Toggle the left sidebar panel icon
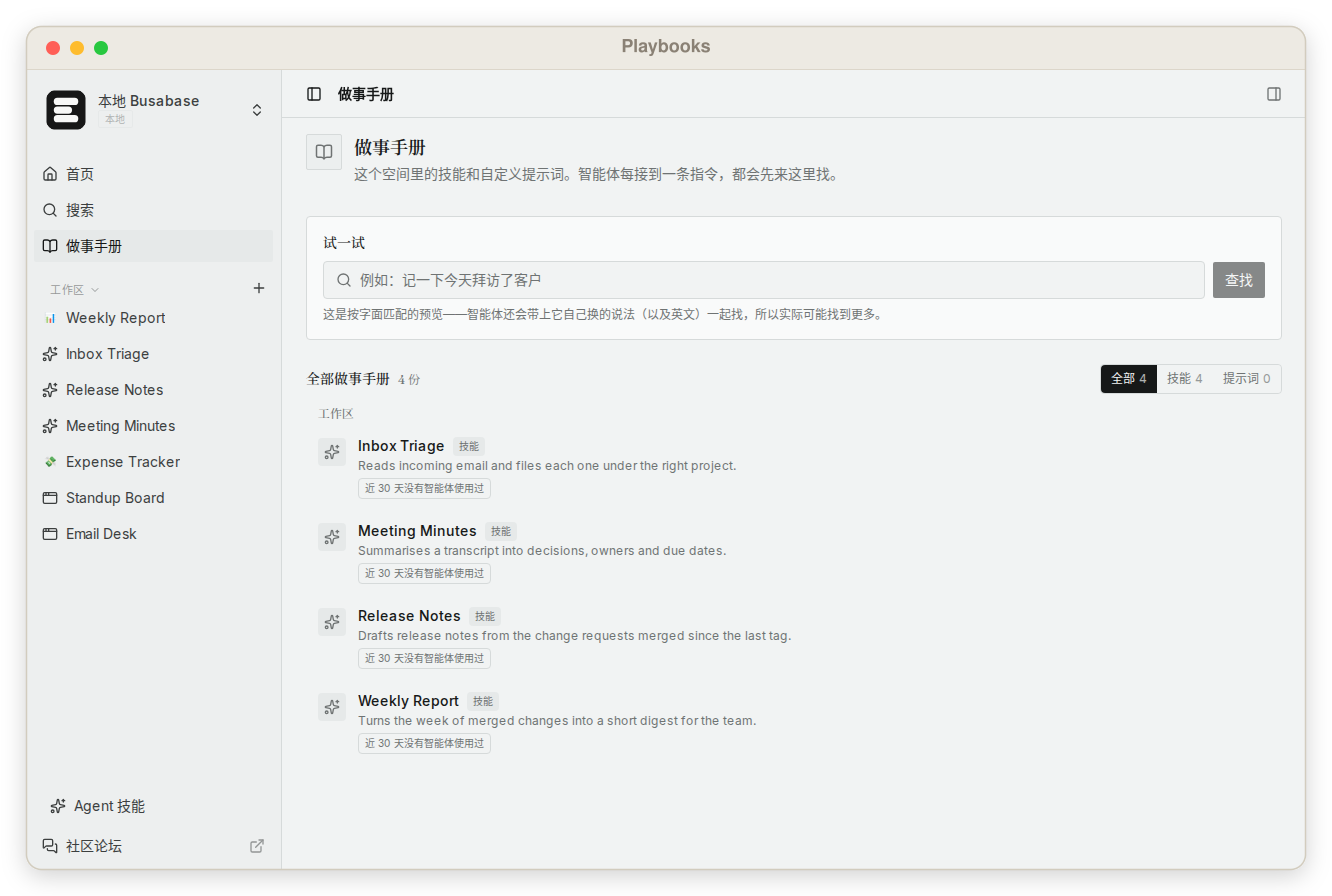The width and height of the screenshot is (1332, 896). 314,94
